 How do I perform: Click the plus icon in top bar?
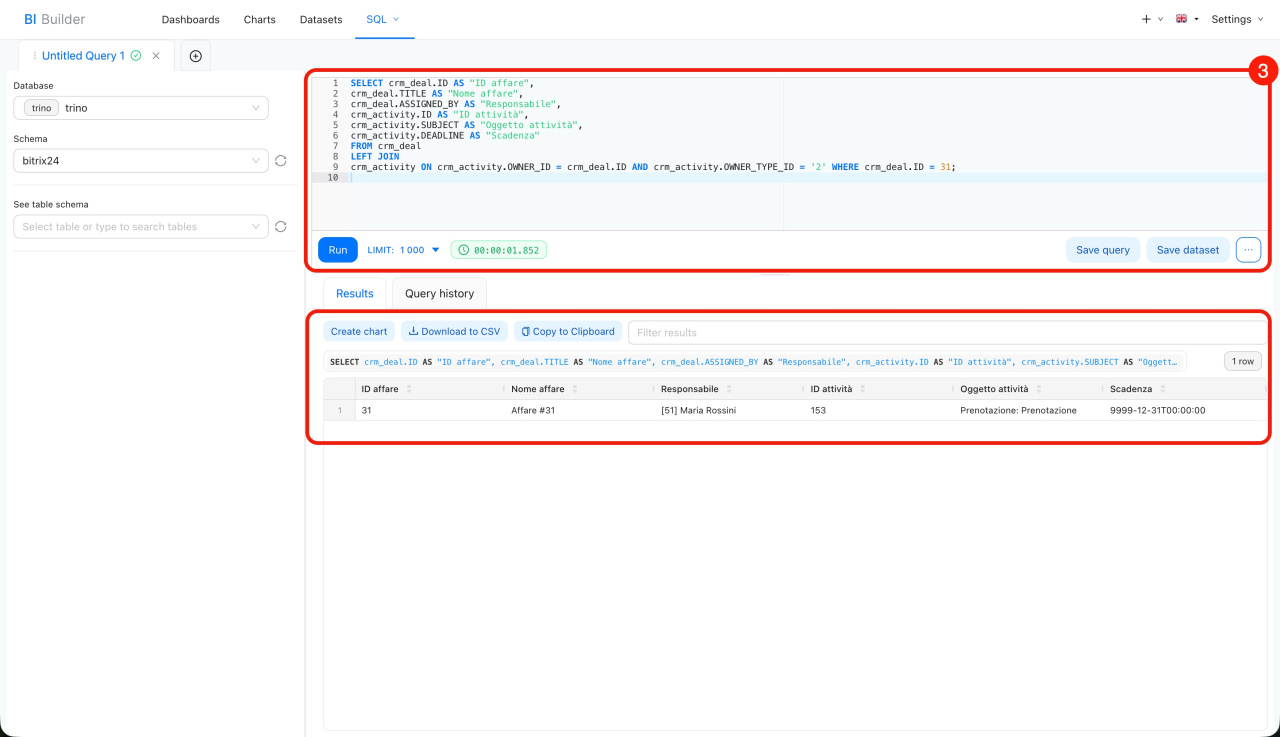pos(1146,19)
